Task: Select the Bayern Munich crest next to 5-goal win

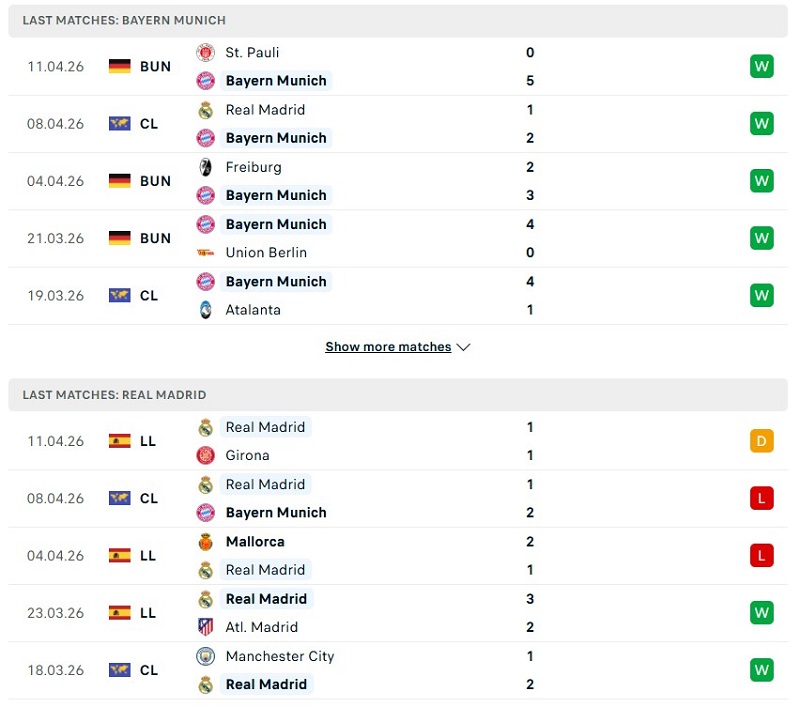Action: pos(205,81)
